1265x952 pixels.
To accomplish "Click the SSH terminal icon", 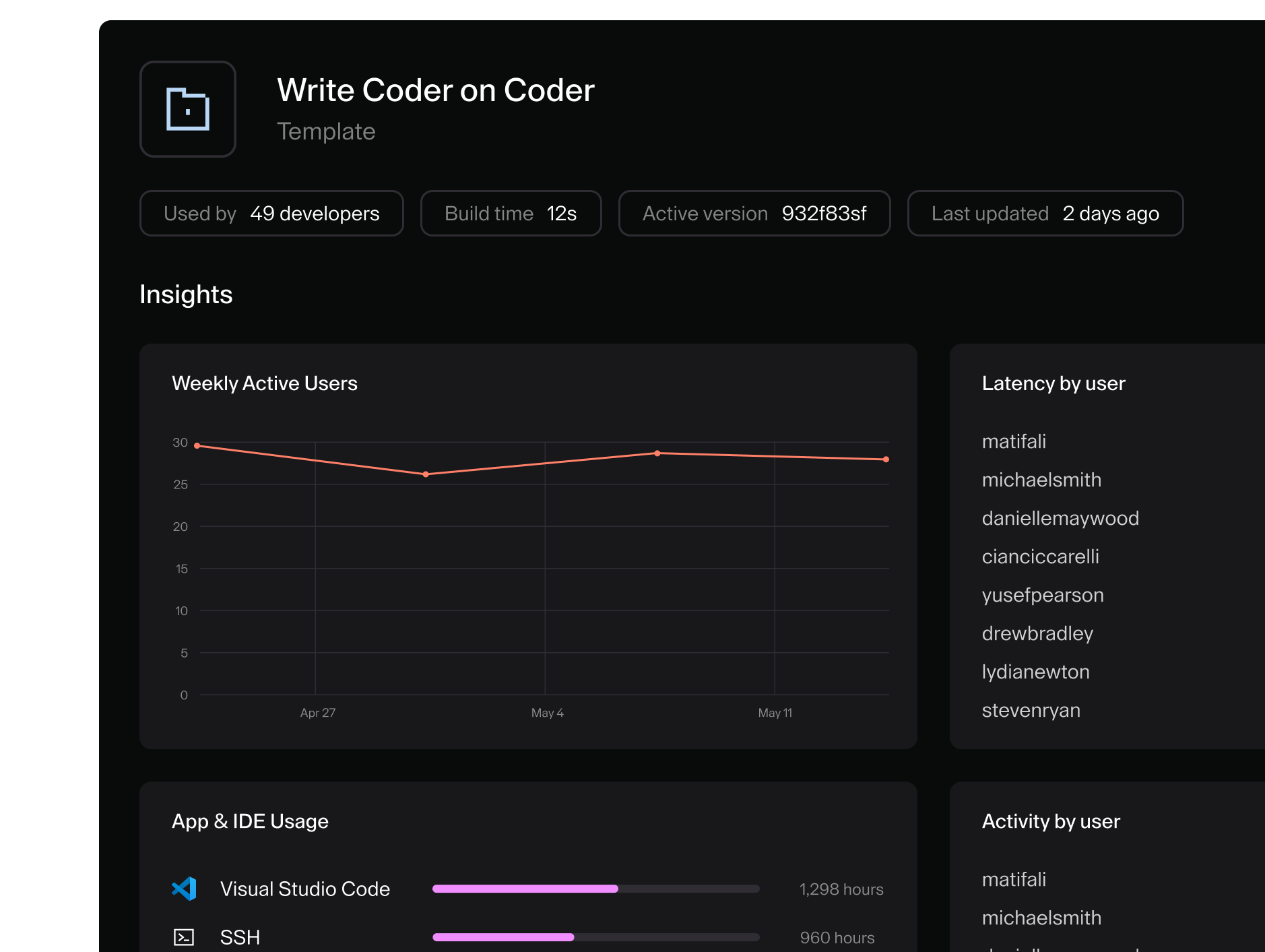I will point(183,937).
